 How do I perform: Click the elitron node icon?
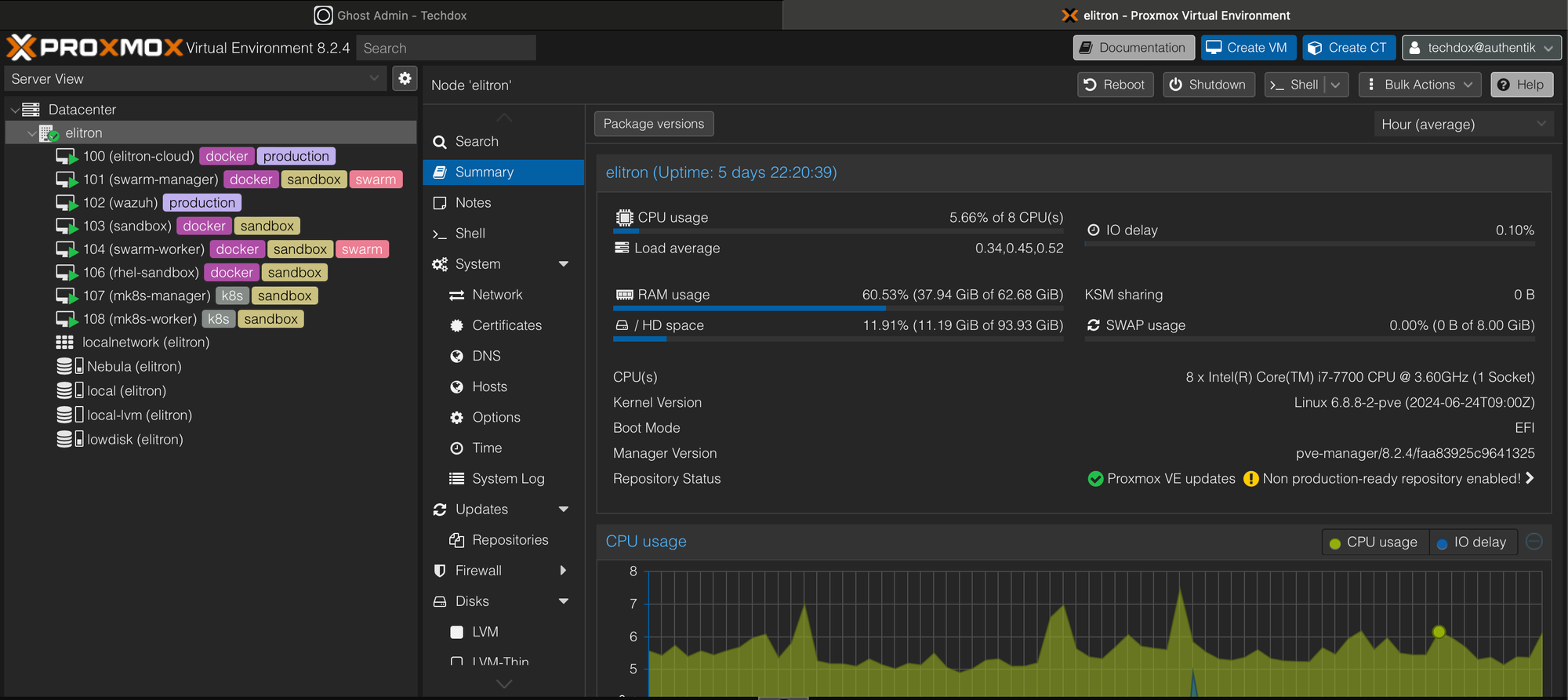click(x=49, y=133)
